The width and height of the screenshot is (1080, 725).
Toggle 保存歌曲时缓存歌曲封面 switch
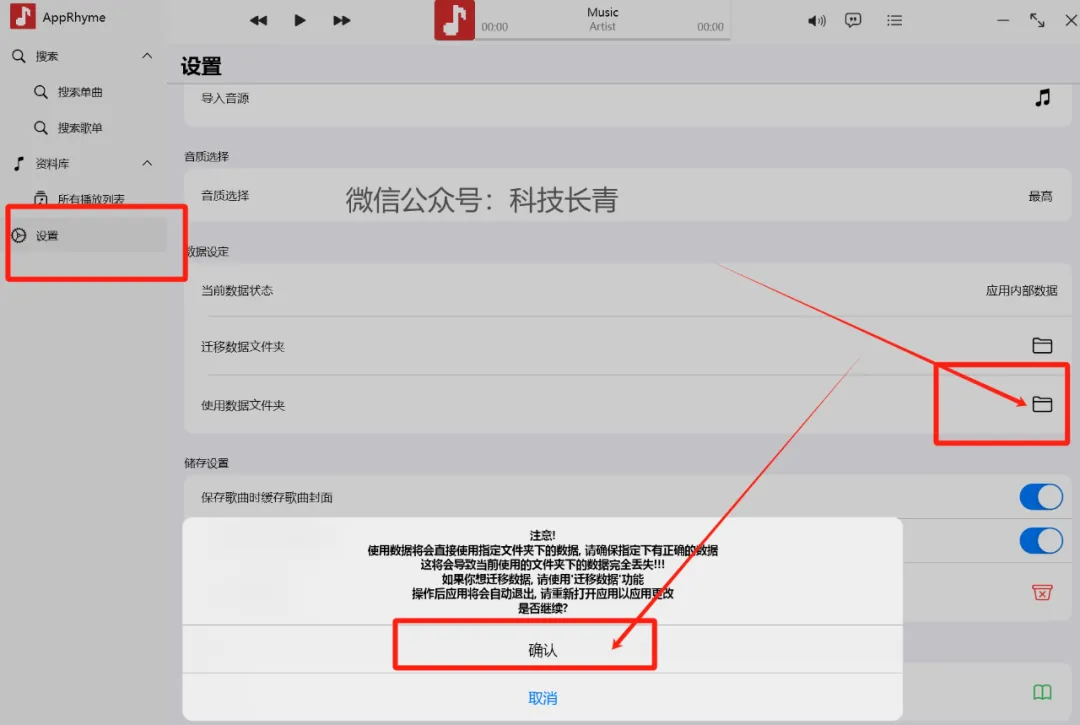1041,497
